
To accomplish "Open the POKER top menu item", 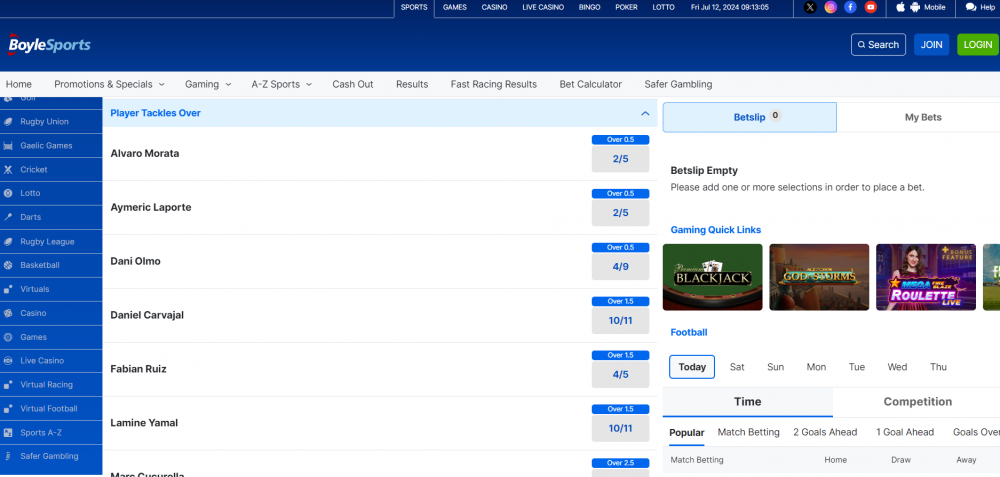I will pos(626,8).
